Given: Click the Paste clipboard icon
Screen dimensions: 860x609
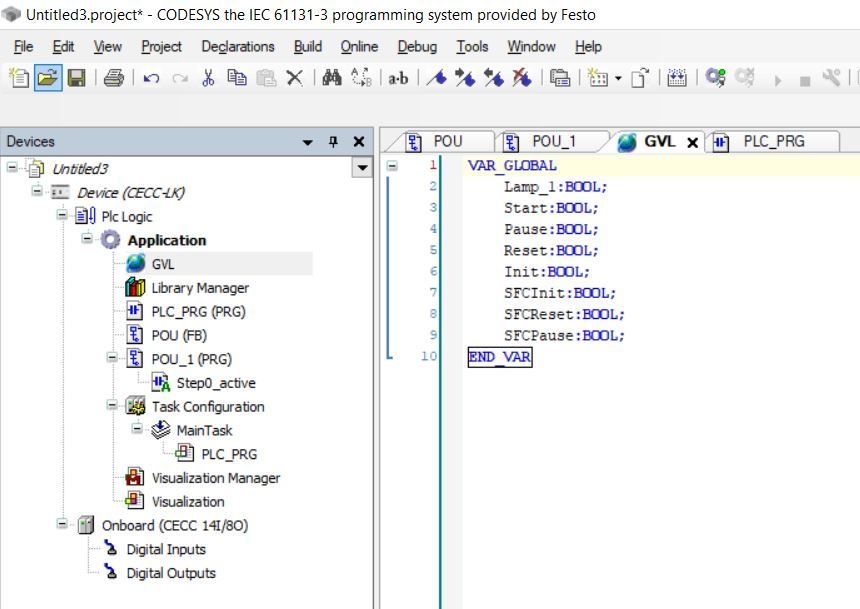Looking at the screenshot, I should tap(267, 78).
